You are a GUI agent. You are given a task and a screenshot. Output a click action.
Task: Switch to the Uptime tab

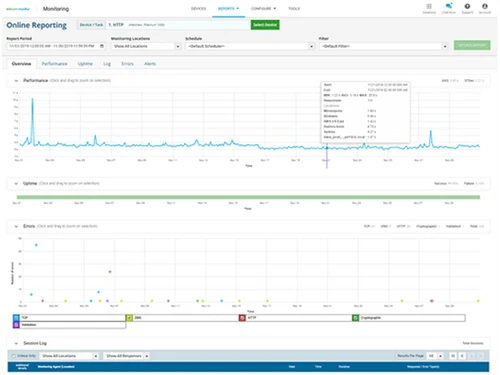[85, 64]
